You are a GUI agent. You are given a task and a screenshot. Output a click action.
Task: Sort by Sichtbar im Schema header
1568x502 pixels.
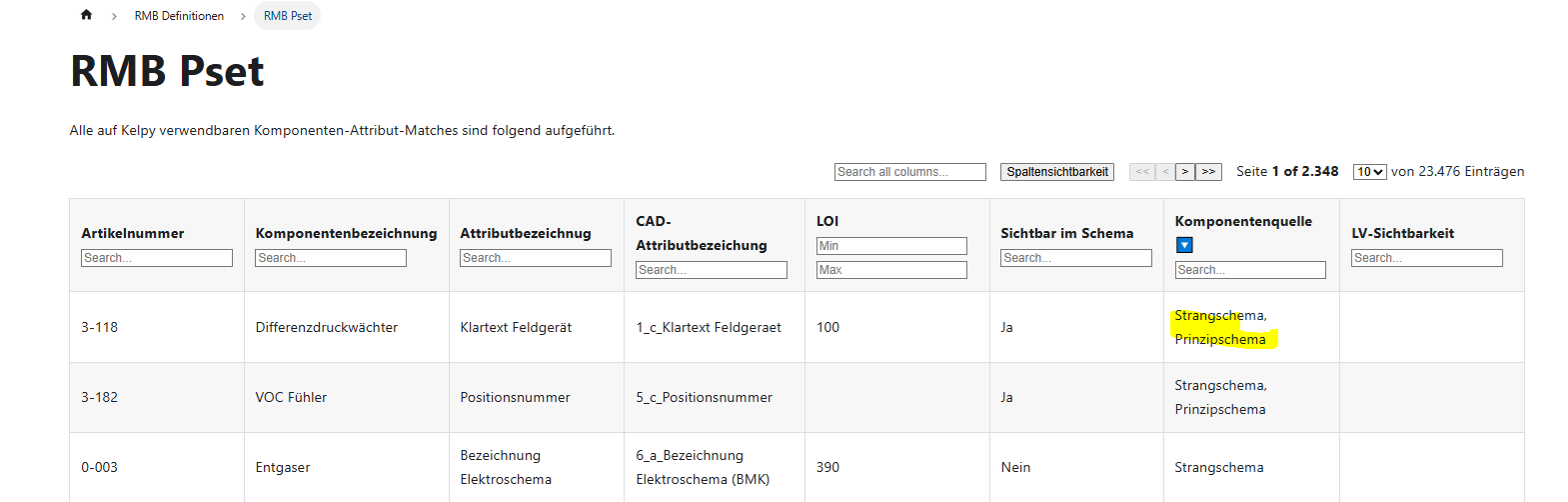point(1066,233)
